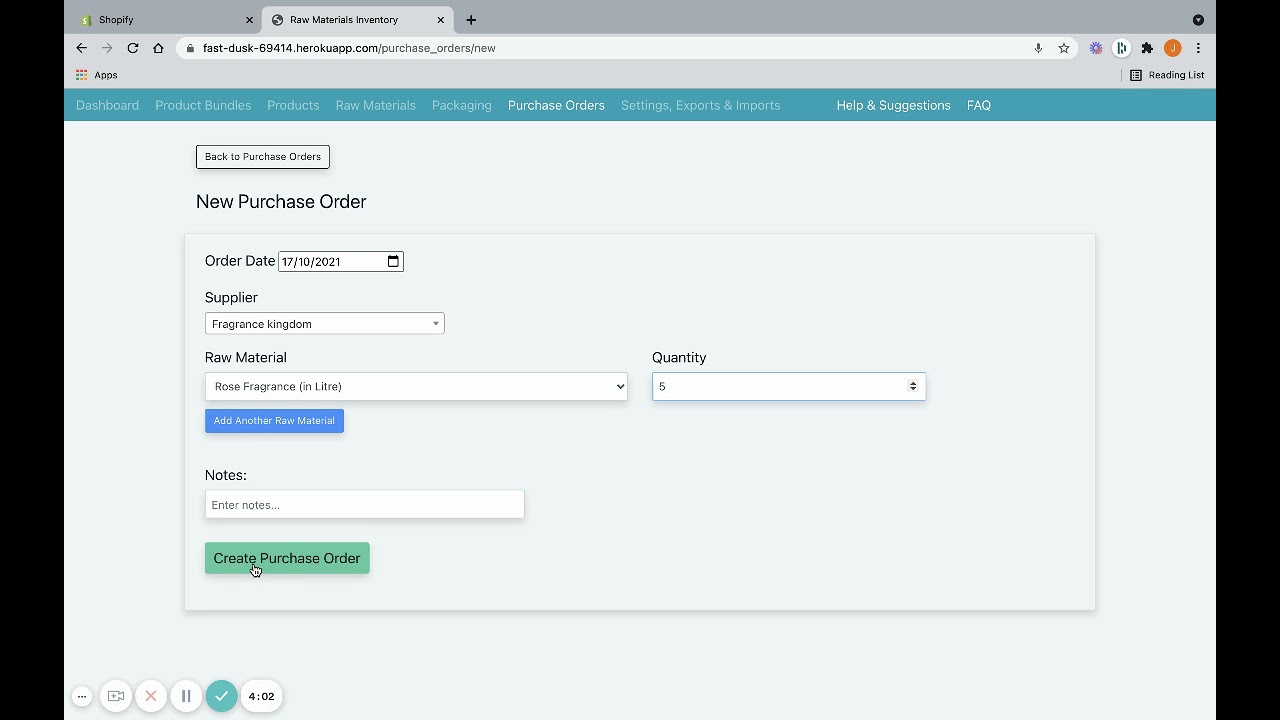Viewport: 1280px width, 720px height.
Task: Click the recorder more options ellipsis
Action: [82, 696]
